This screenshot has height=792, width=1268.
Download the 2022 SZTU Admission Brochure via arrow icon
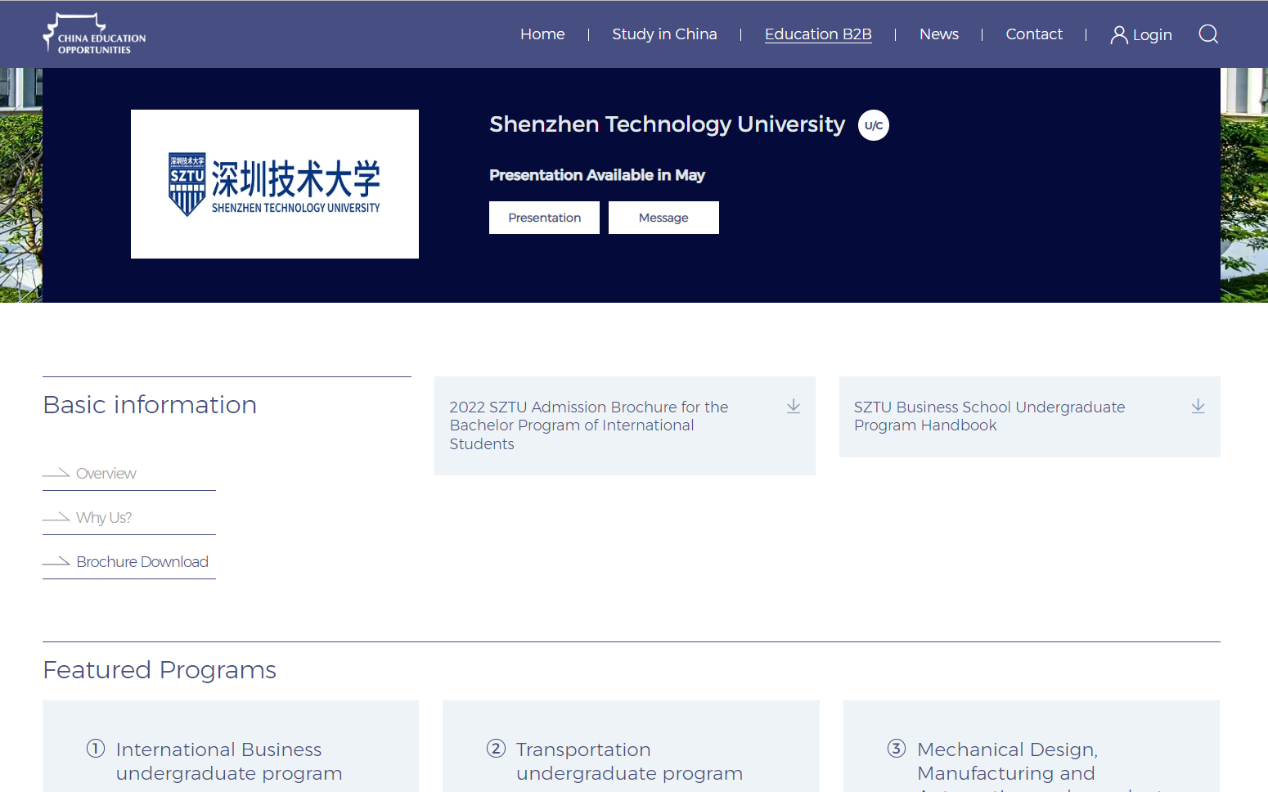tap(793, 406)
